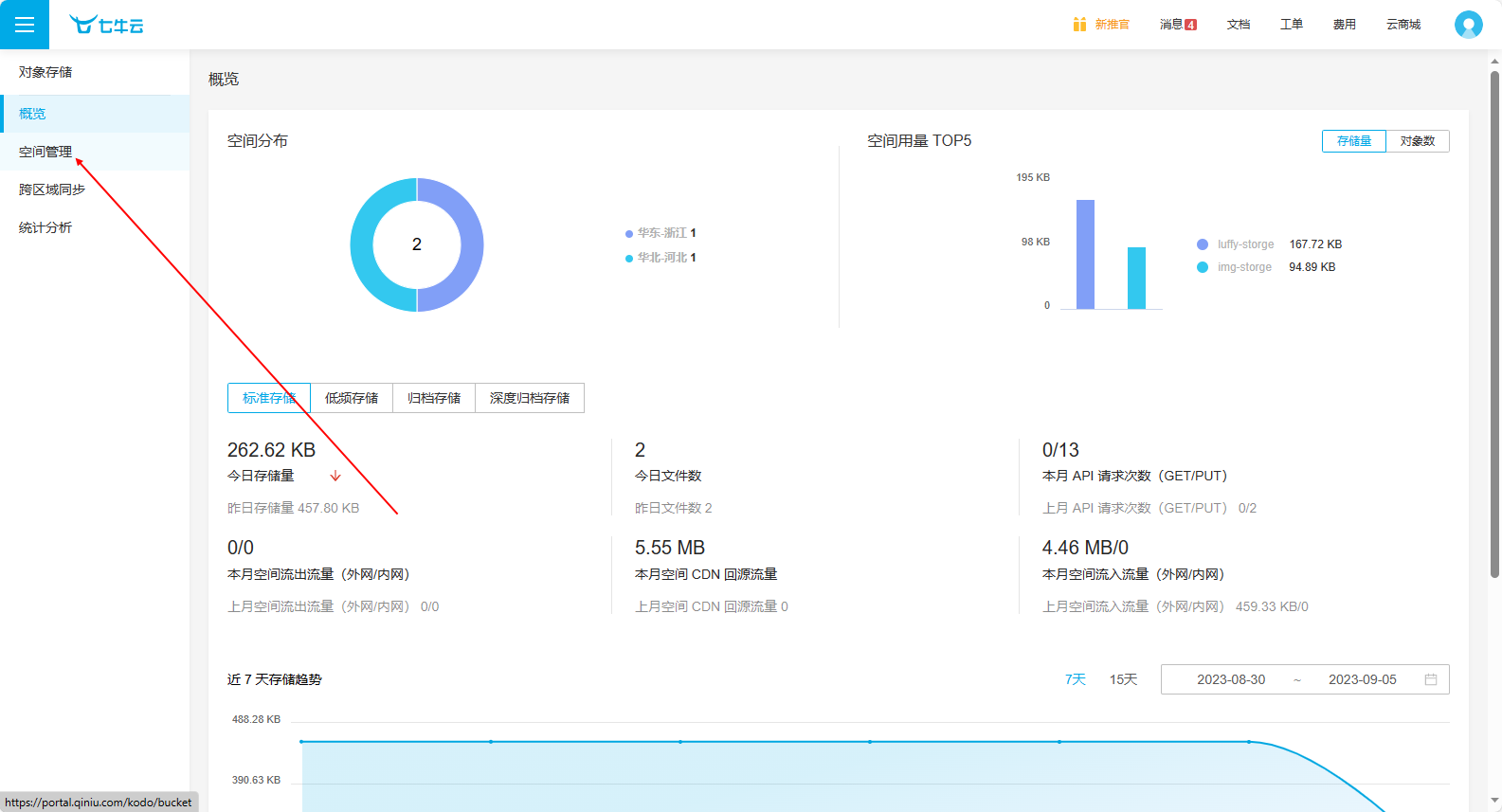This screenshot has width=1502, height=812.
Task: Click 今日文件数 label
Action: (668, 476)
